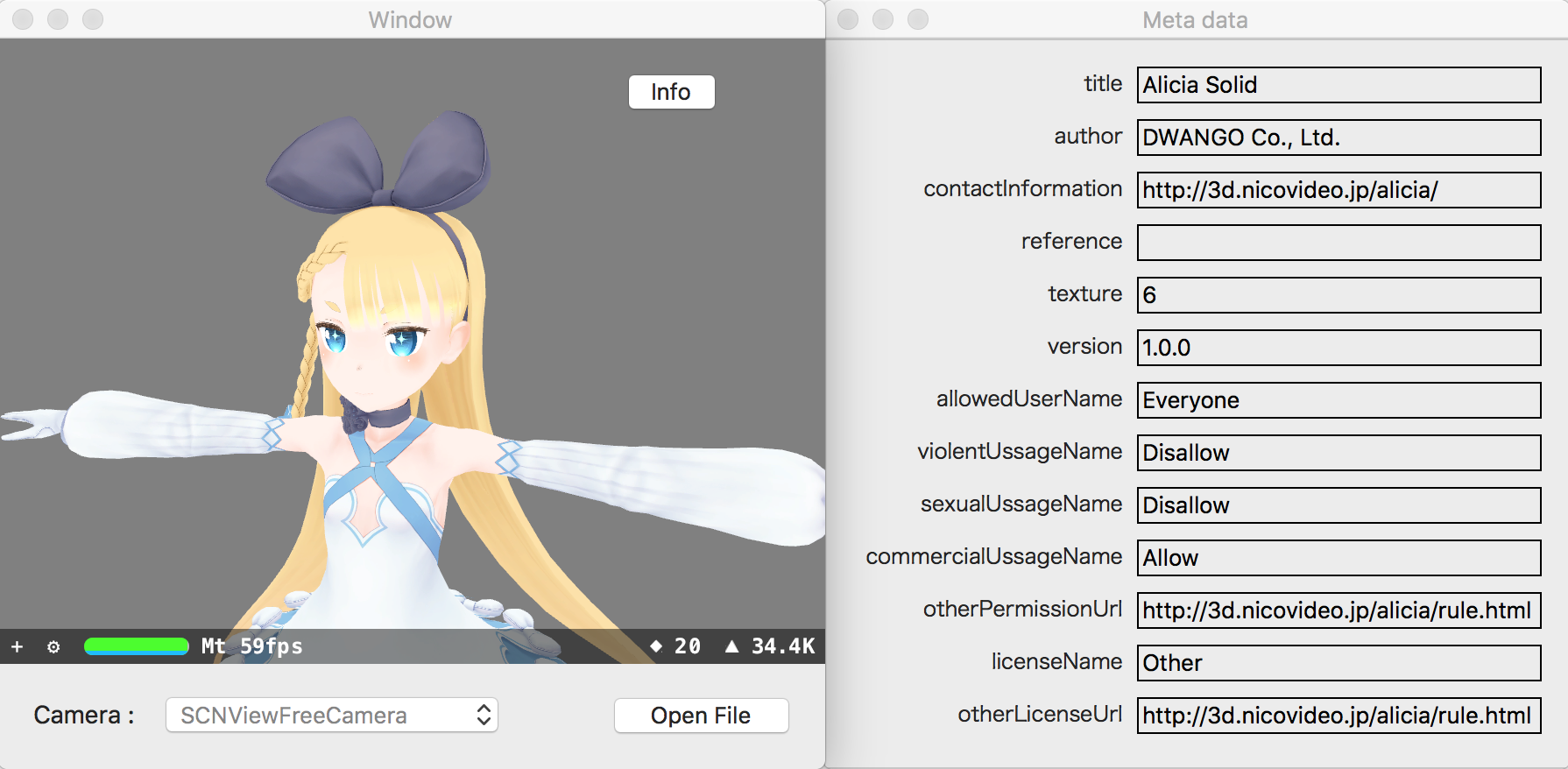The width and height of the screenshot is (1568, 769).
Task: Click the otherLicenseUrl field
Action: tap(1338, 716)
